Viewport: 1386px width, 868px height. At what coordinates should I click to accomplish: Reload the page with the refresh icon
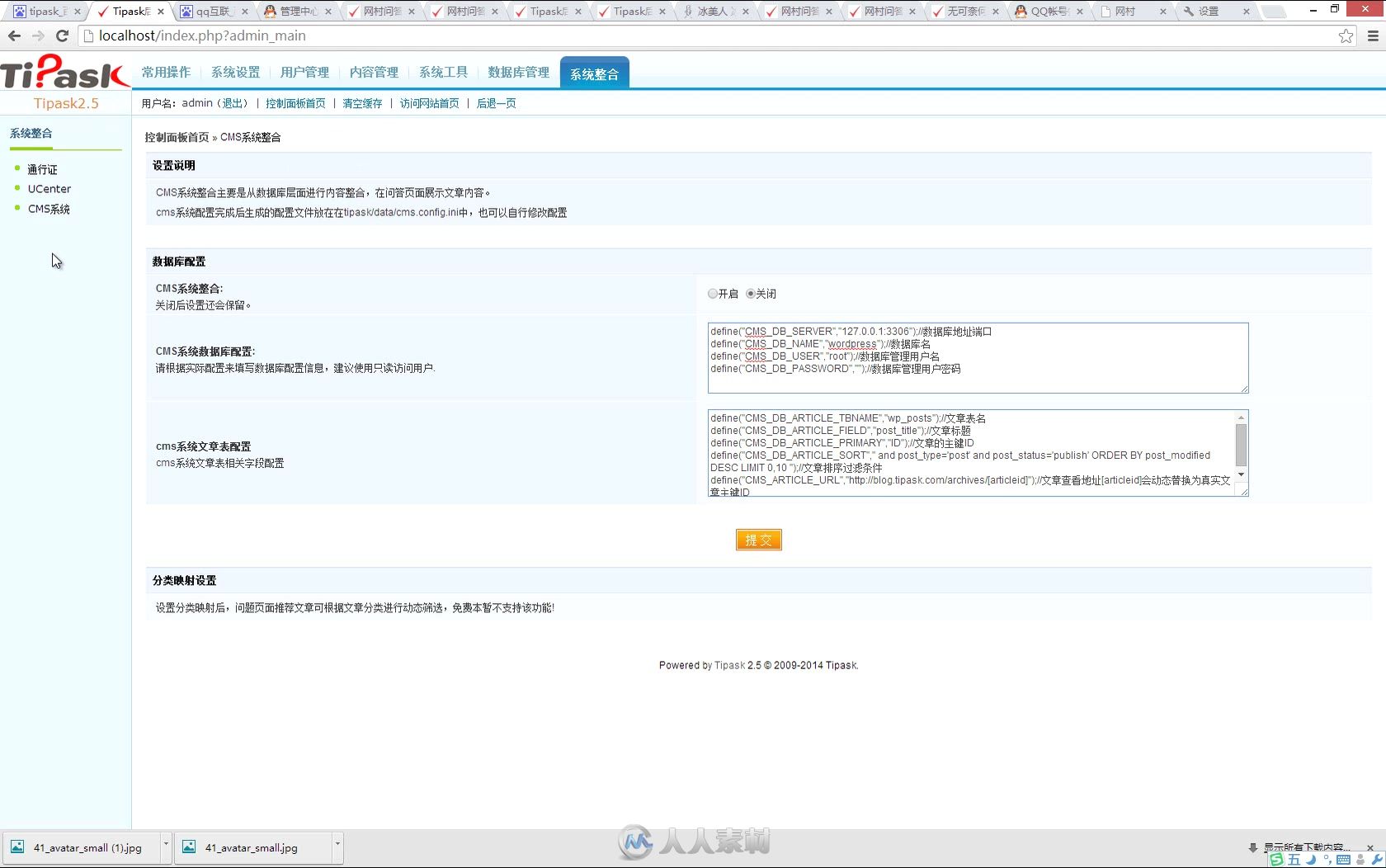pyautogui.click(x=62, y=35)
